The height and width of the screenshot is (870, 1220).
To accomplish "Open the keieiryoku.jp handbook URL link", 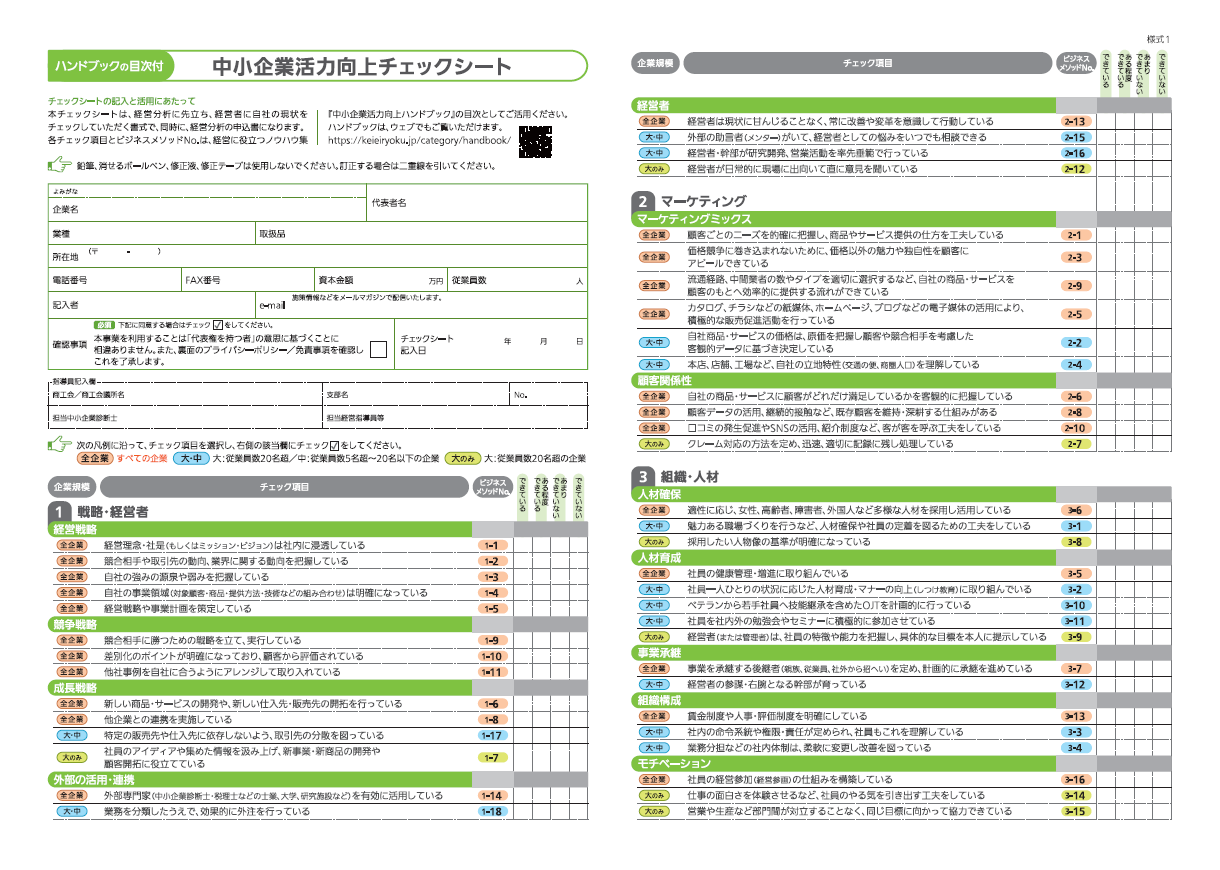I will coord(419,141).
